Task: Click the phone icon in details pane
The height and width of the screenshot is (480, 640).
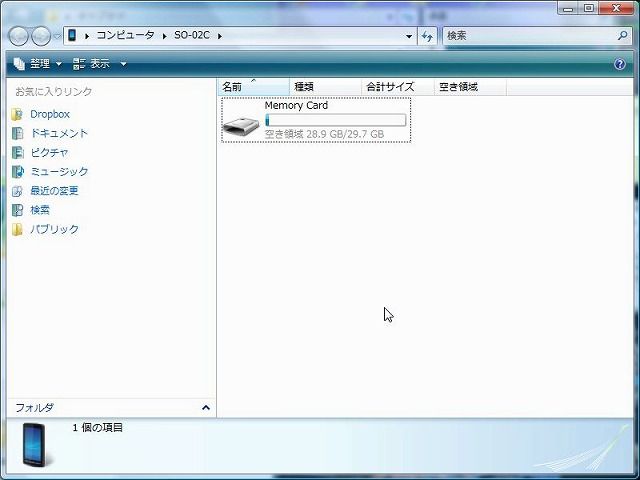Action: click(36, 445)
